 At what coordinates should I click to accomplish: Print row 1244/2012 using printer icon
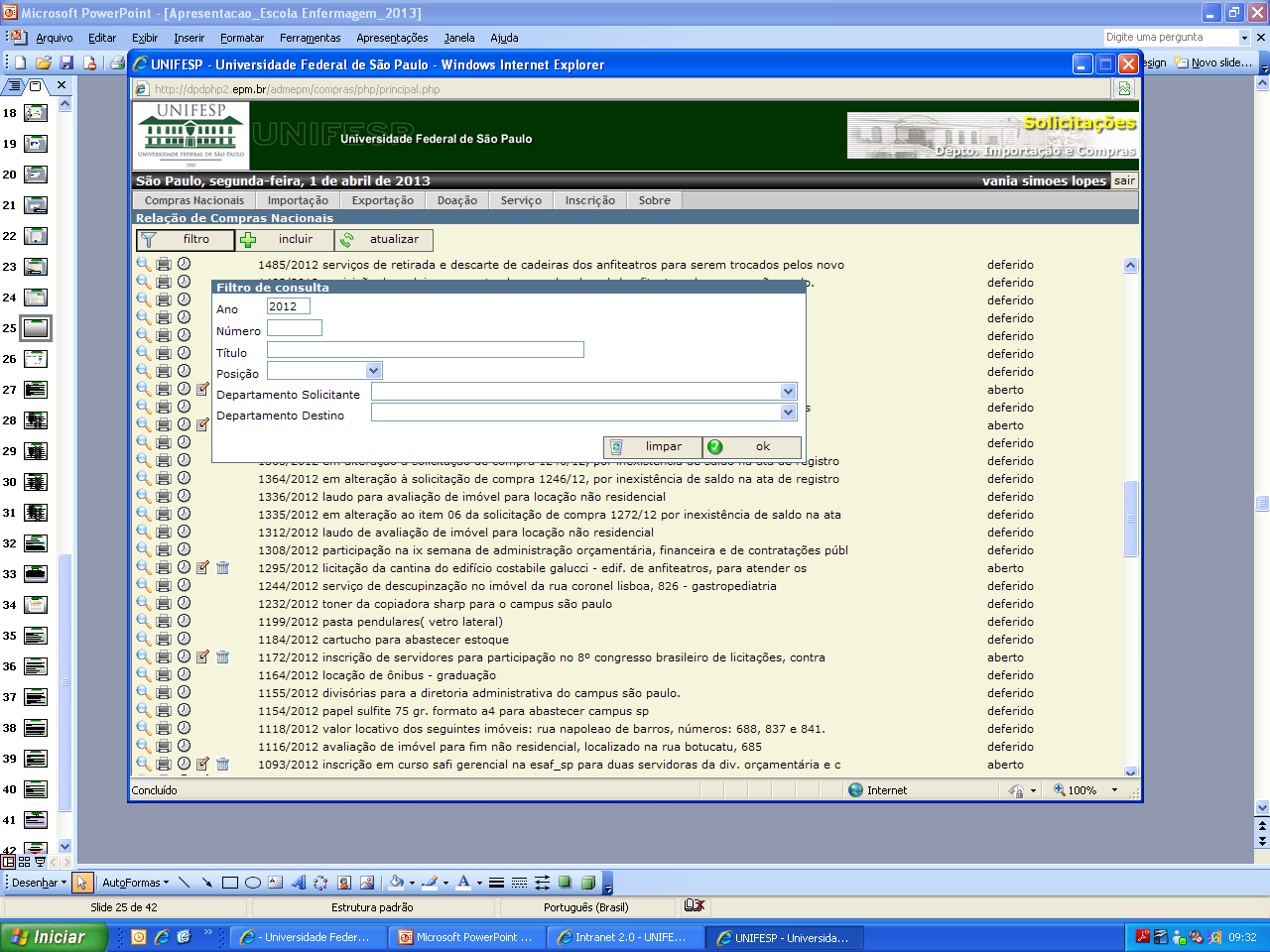pyautogui.click(x=164, y=586)
